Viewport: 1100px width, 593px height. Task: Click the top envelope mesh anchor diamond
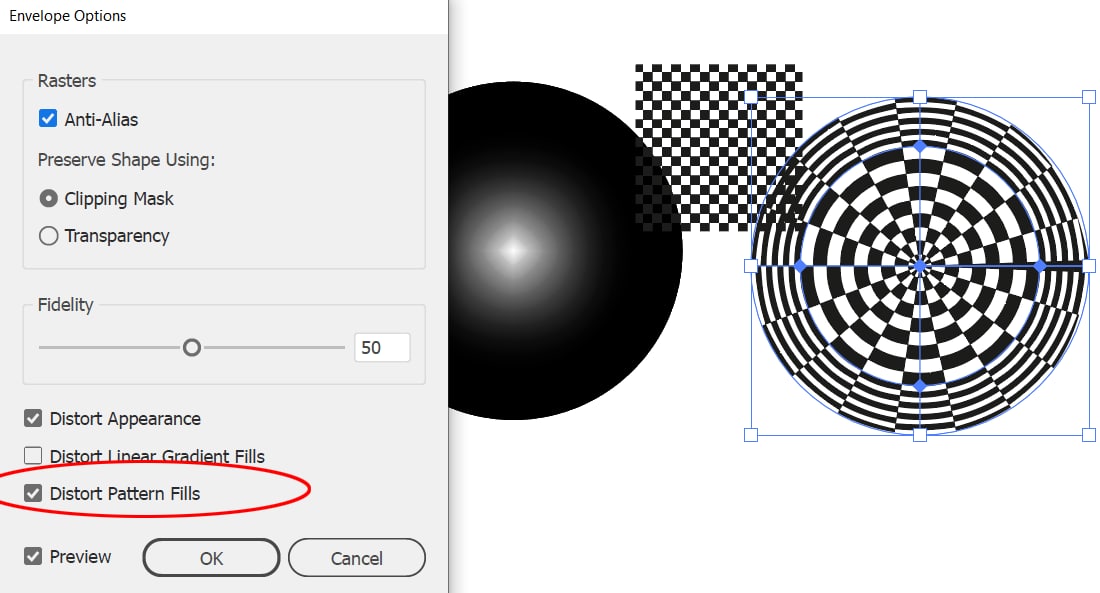click(920, 147)
